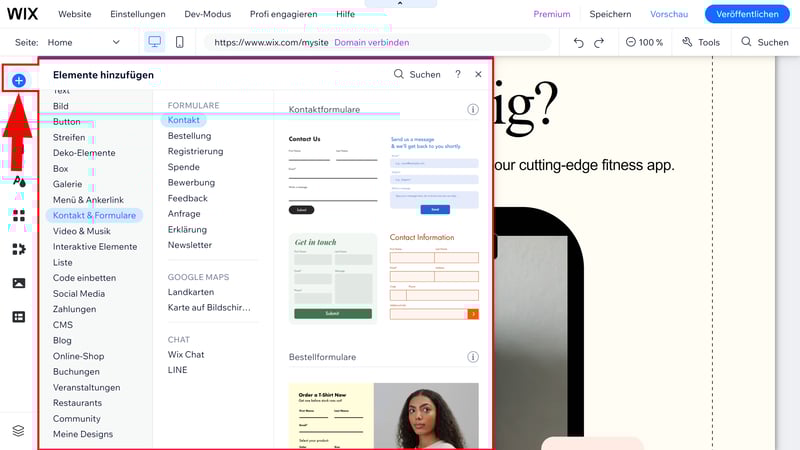Open the Einstellungen menu
This screenshot has width=800, height=450.
pyautogui.click(x=138, y=14)
